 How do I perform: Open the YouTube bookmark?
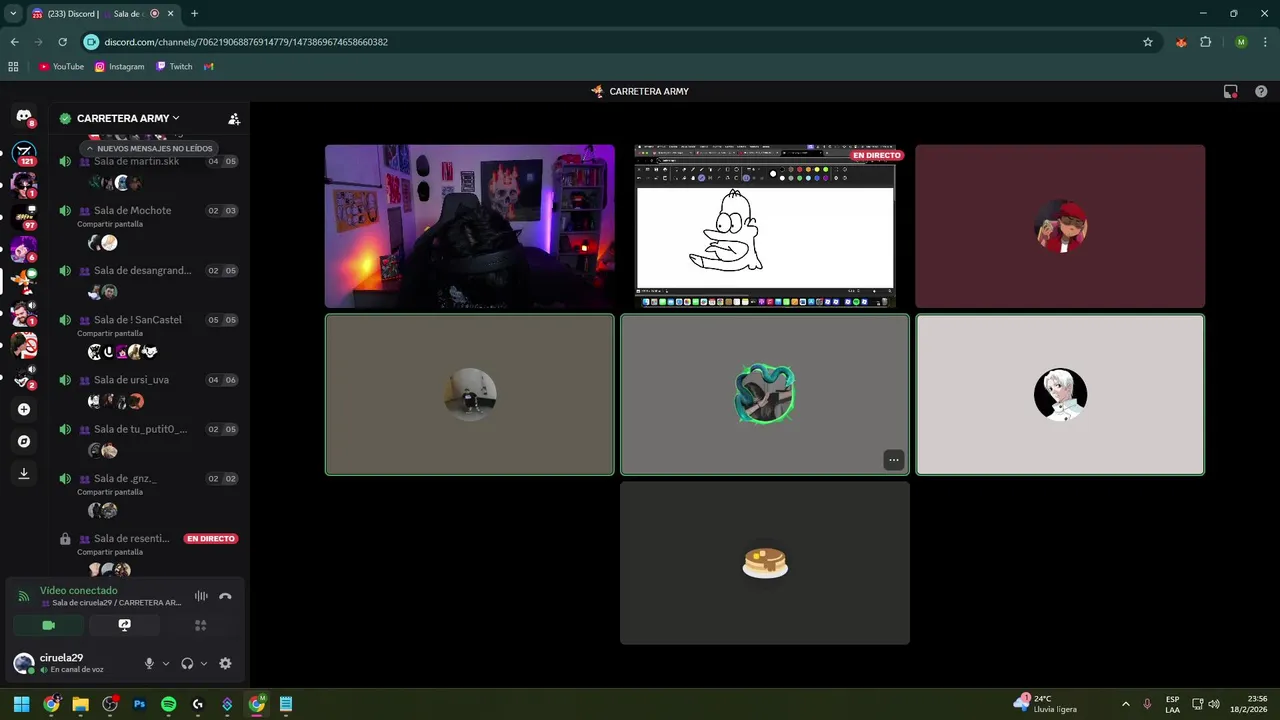click(61, 67)
